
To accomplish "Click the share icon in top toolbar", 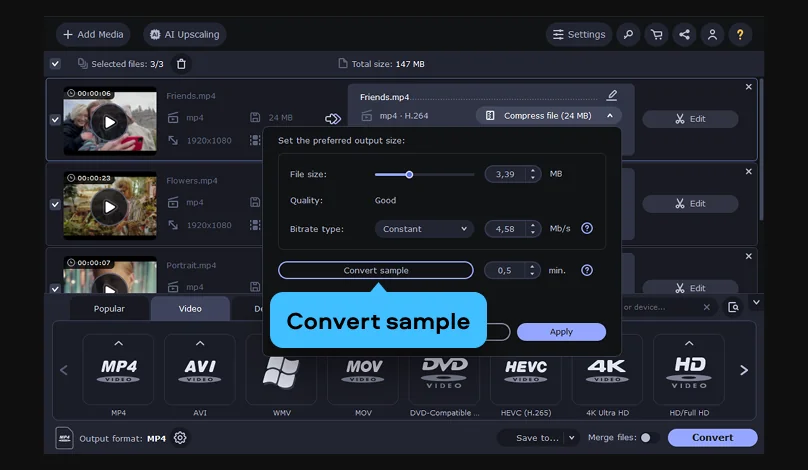I will 684,34.
